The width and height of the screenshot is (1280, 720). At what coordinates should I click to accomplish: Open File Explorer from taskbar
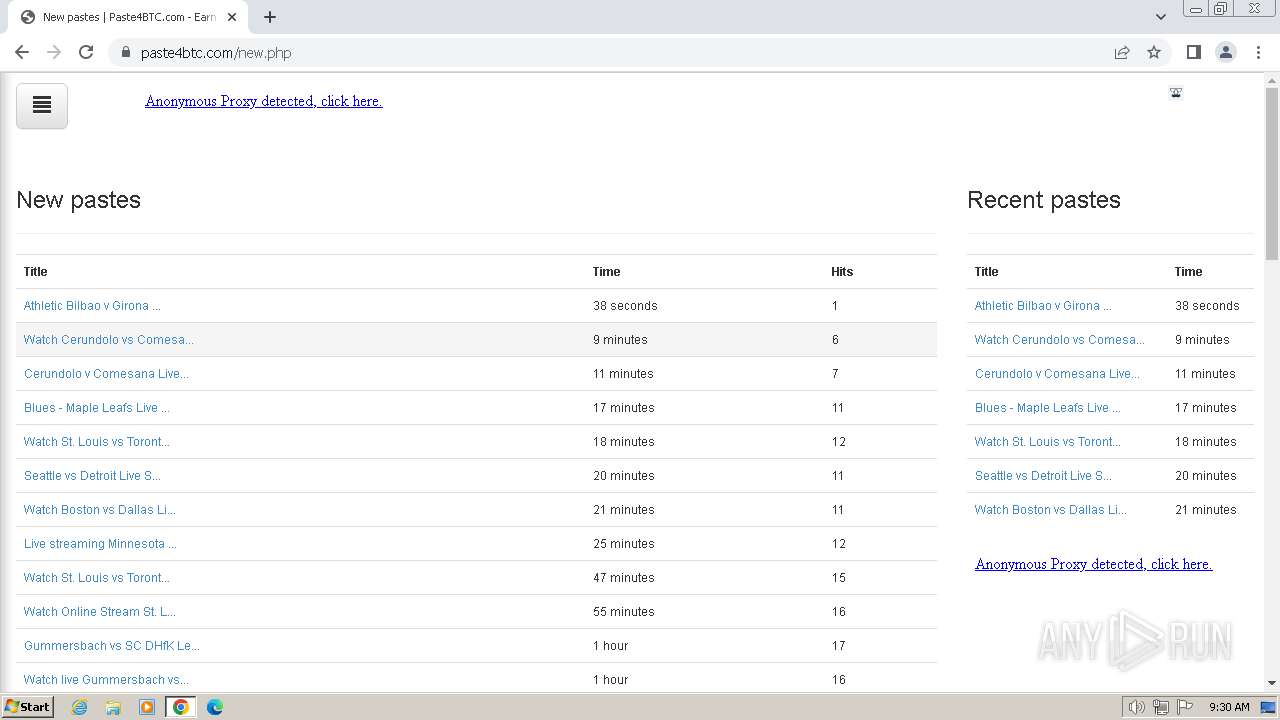tap(112, 707)
